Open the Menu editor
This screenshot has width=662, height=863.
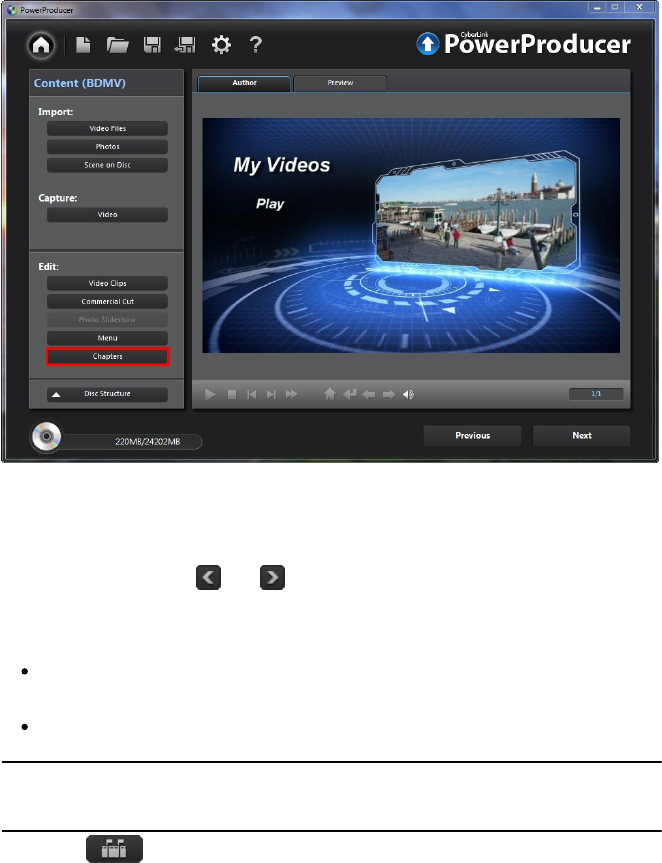(107, 338)
